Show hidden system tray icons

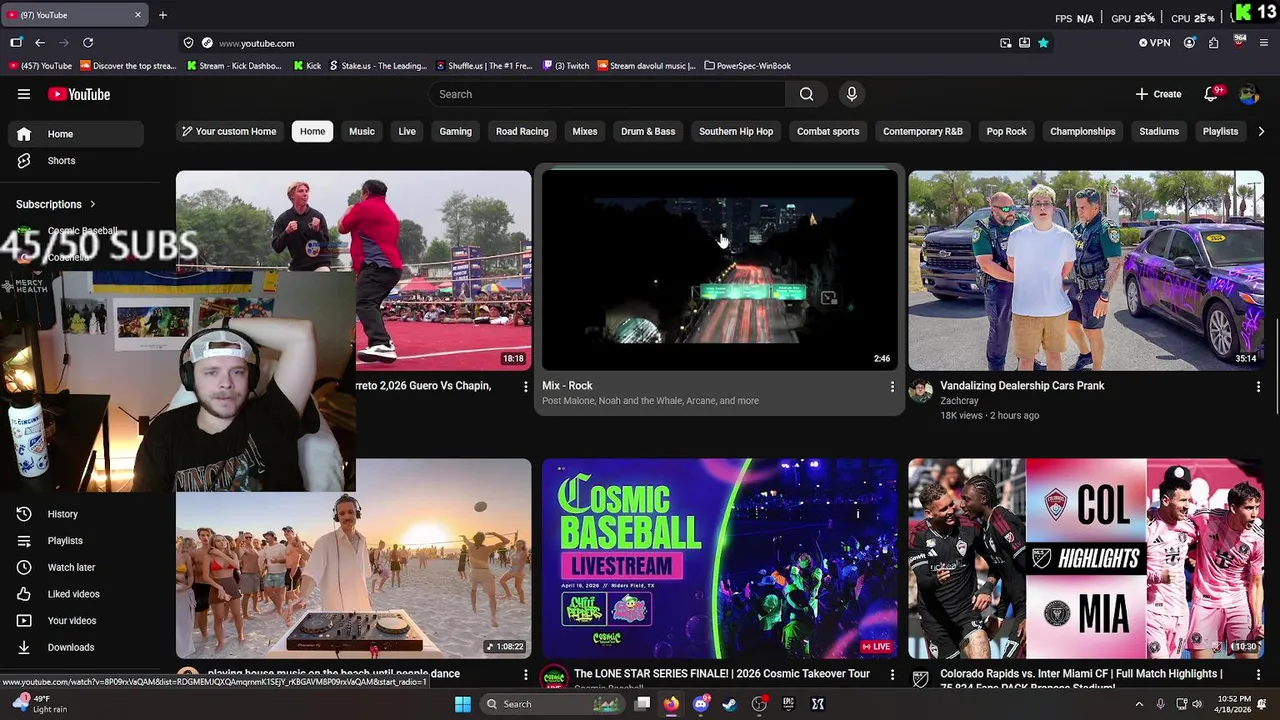(1138, 704)
